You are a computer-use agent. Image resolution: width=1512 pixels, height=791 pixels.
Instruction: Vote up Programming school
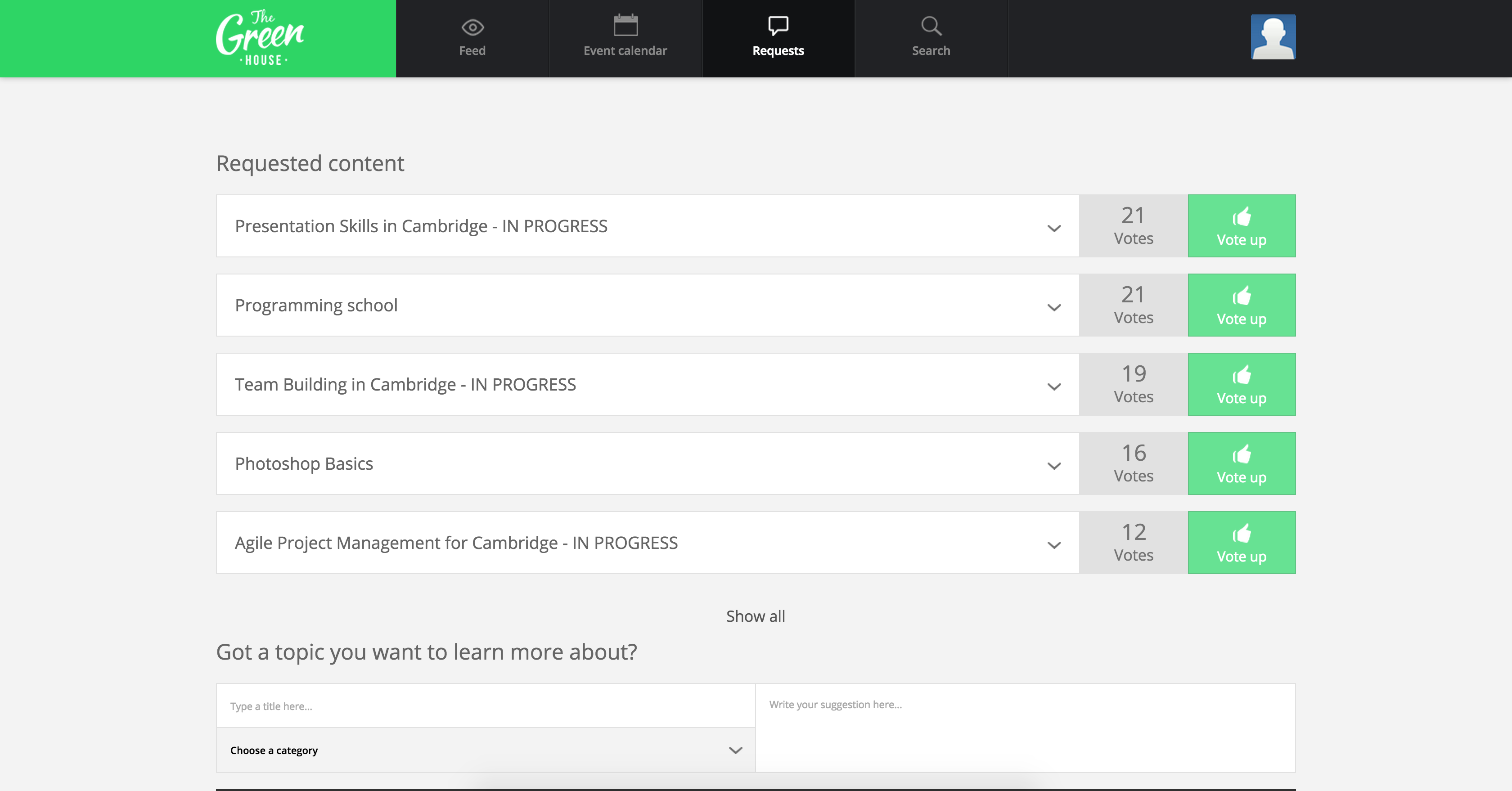[1242, 305]
